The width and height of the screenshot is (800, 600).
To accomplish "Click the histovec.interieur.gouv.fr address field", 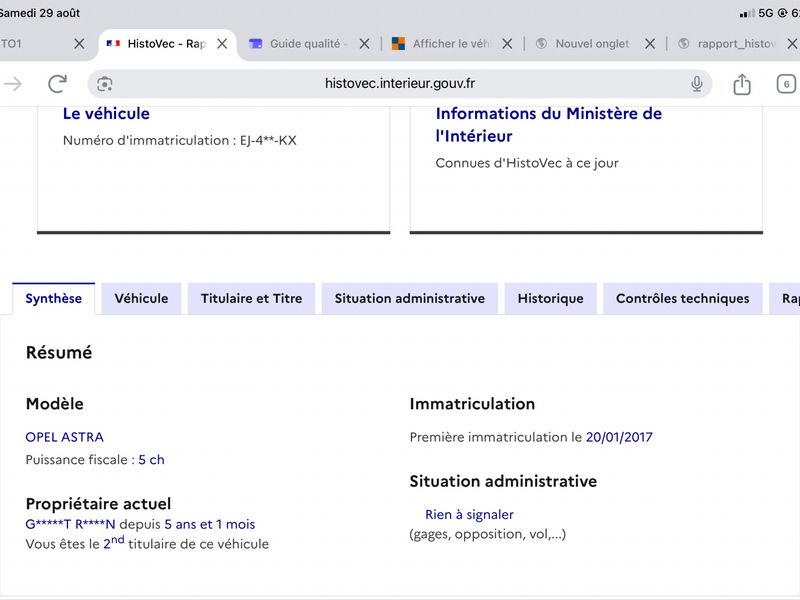I will [399, 84].
